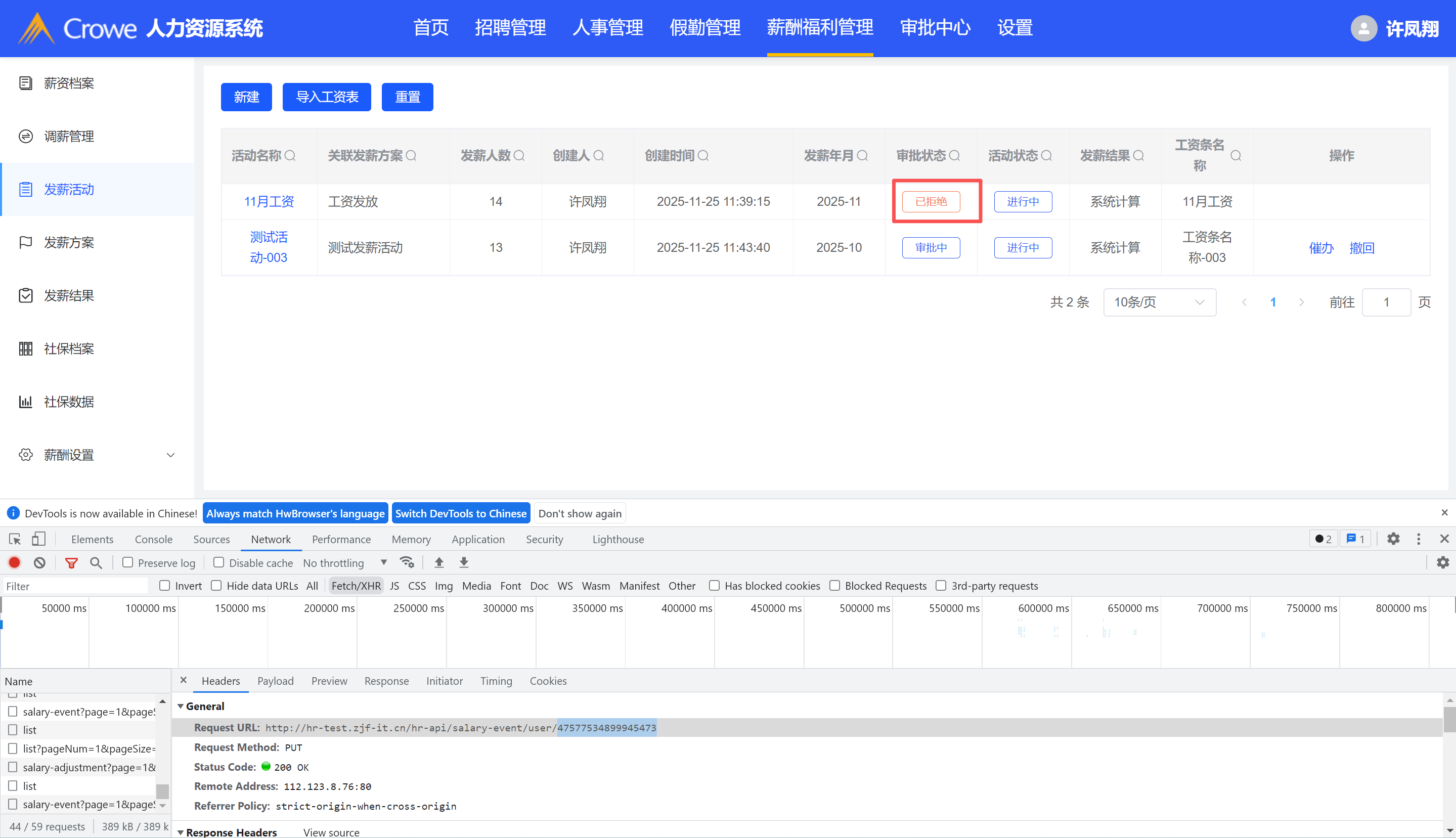Click the record network log icon

pyautogui.click(x=14, y=562)
